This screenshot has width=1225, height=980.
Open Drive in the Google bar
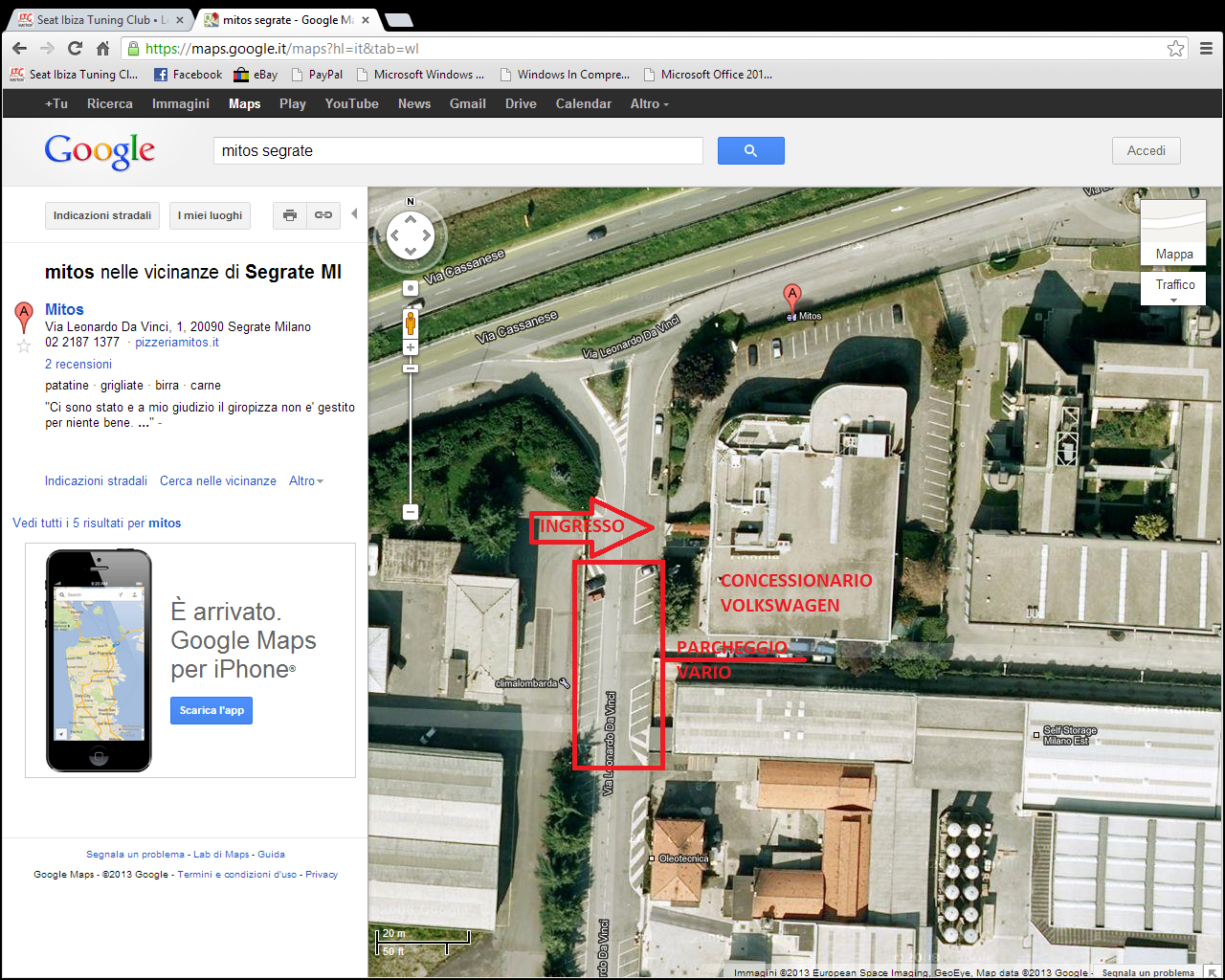(x=521, y=103)
